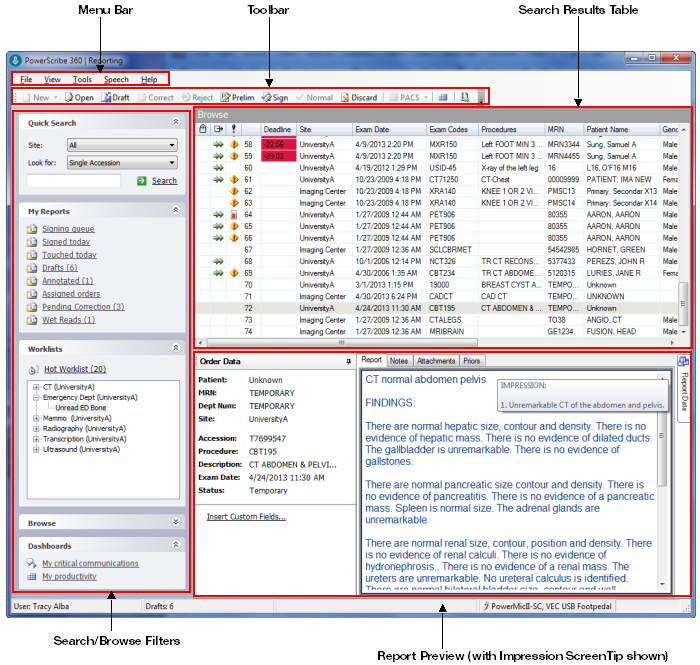The width and height of the screenshot is (700, 665).
Task: Open the Look for dropdown
Action: point(122,163)
